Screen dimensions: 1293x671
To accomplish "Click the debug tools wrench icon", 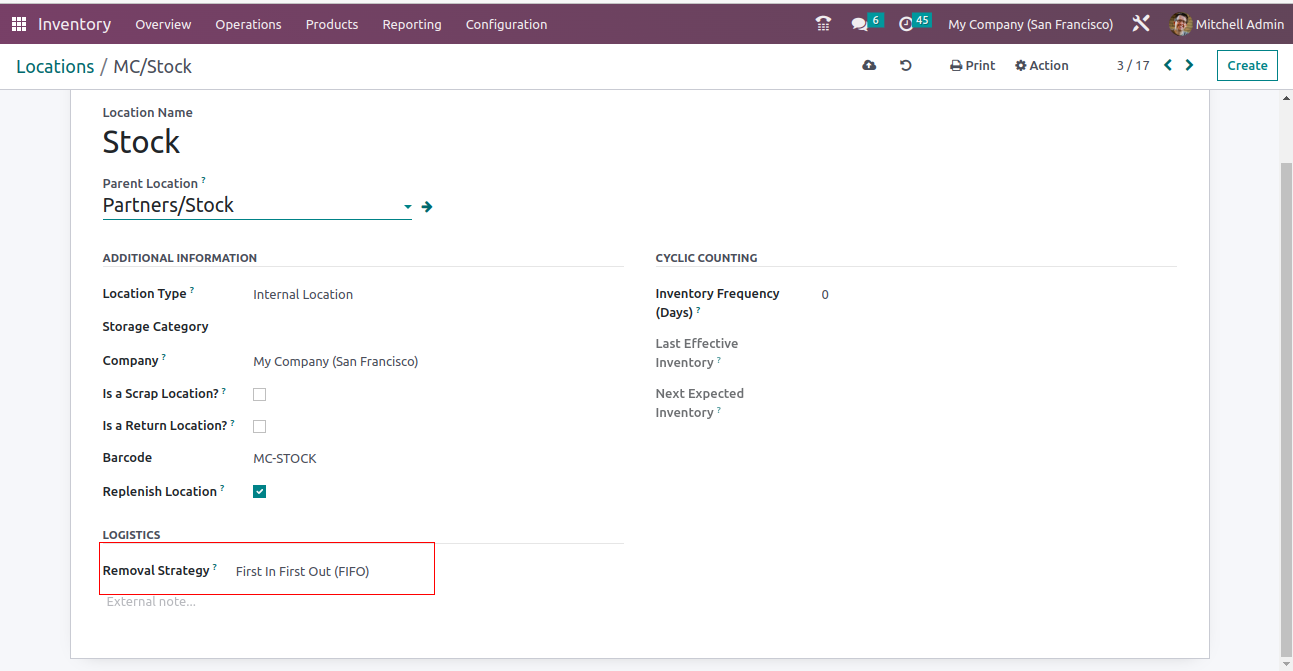I will pyautogui.click(x=1141, y=24).
